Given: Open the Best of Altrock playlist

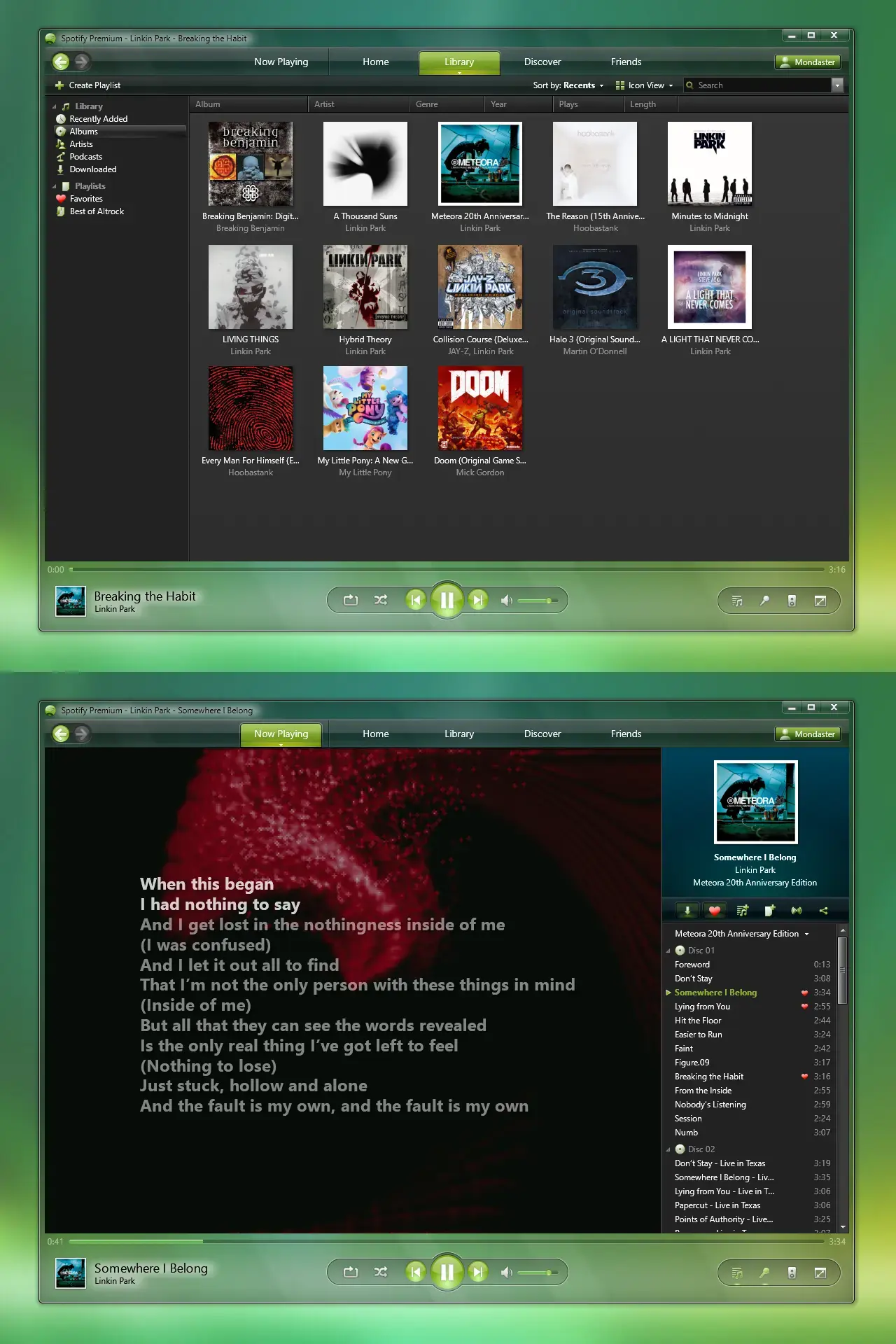Looking at the screenshot, I should 97,211.
